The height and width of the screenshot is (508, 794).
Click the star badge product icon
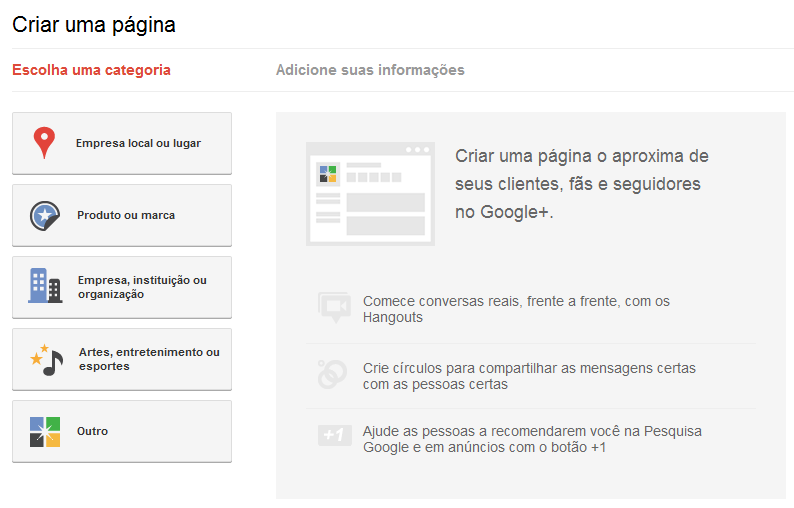click(x=45, y=215)
